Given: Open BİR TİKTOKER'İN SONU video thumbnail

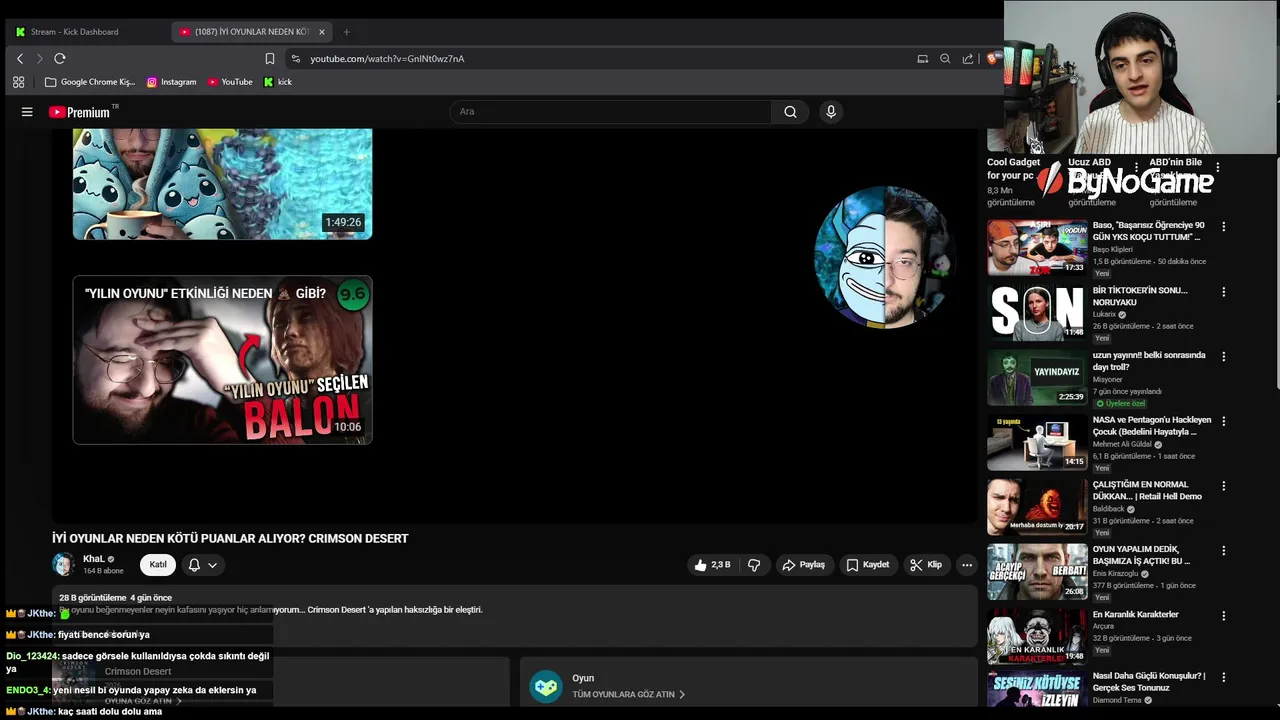Looking at the screenshot, I should (x=1037, y=312).
